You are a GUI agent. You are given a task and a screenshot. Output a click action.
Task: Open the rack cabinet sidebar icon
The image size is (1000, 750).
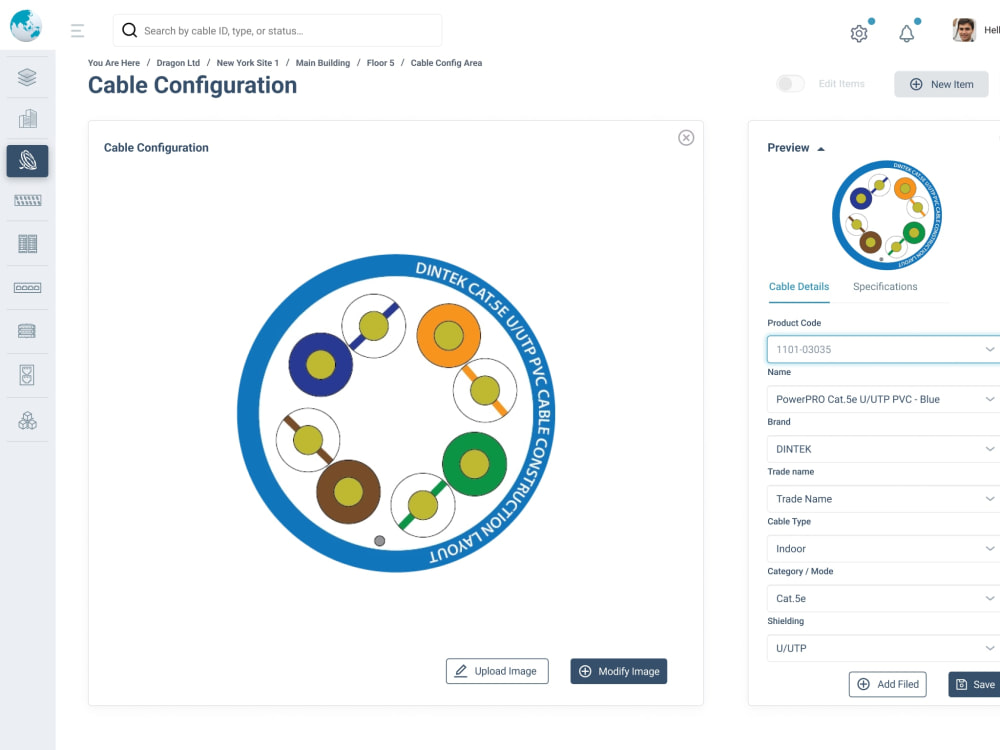27,244
